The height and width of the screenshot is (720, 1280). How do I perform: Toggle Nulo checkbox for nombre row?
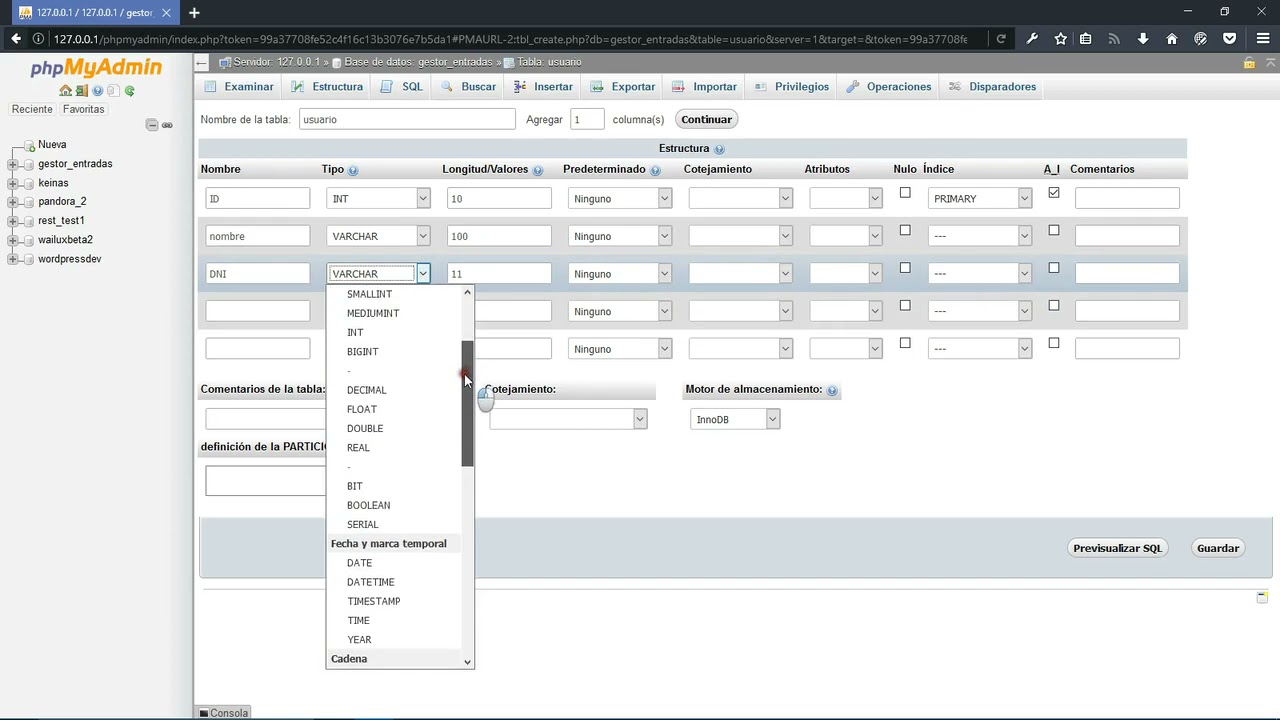point(905,230)
